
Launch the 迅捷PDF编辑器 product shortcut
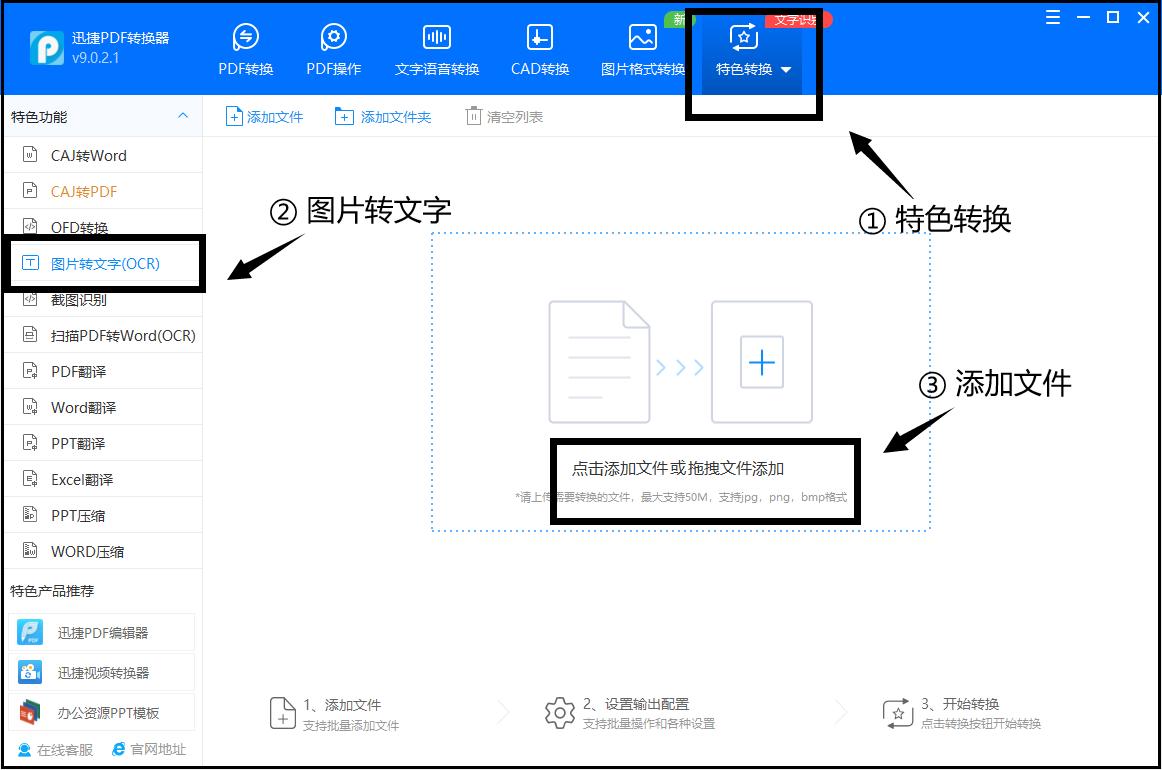96,631
